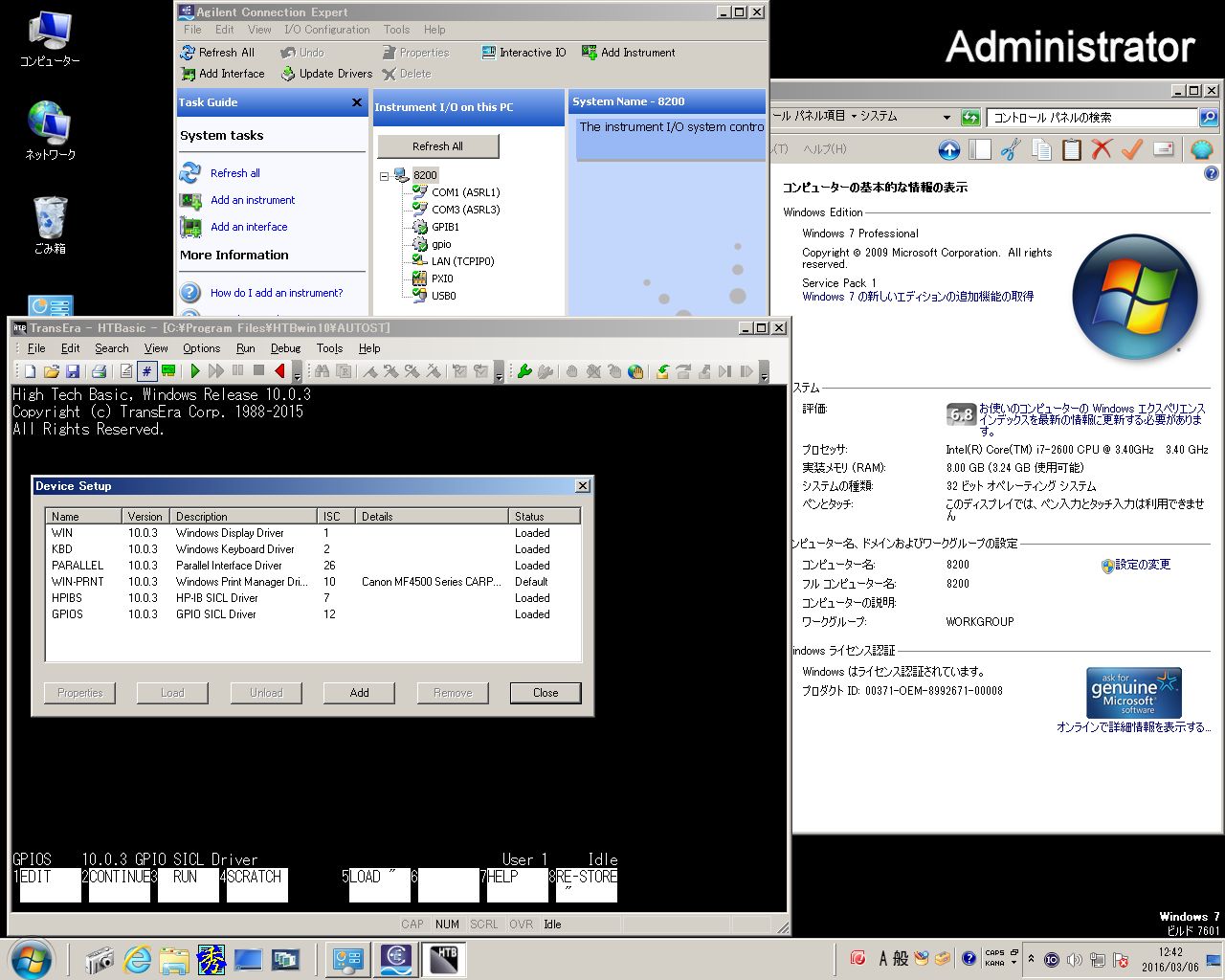Click Internet Explorer icon on the taskbar
1225x980 pixels.
138,959
